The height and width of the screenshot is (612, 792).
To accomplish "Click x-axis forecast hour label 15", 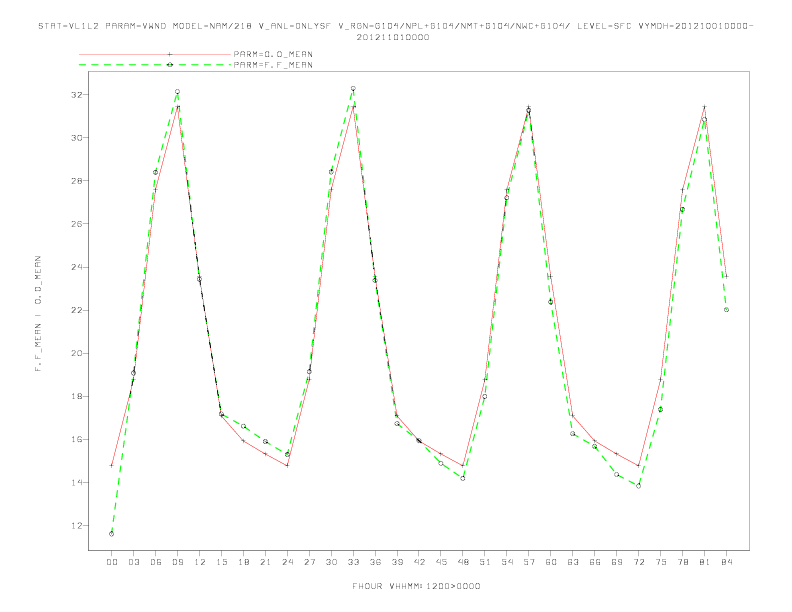I will pyautogui.click(x=221, y=562).
